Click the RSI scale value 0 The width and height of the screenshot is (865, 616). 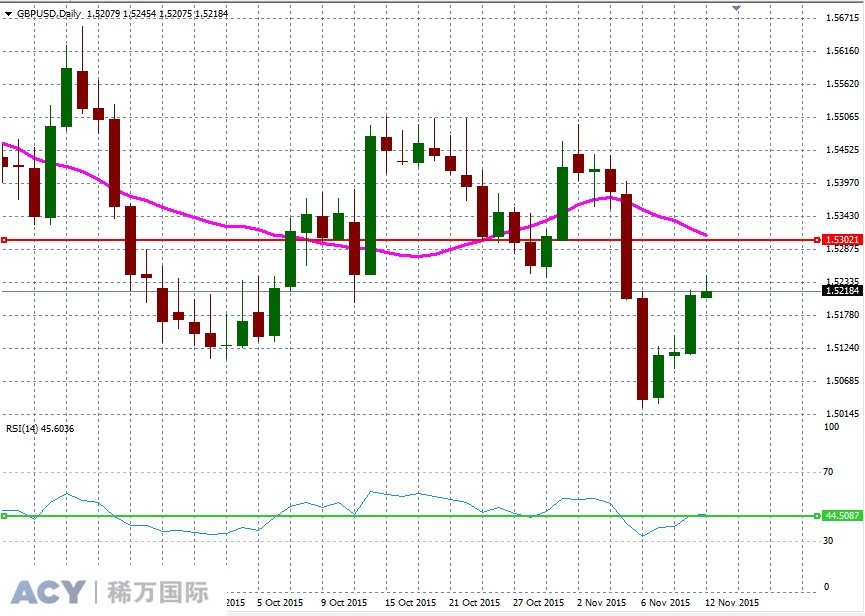click(x=826, y=587)
